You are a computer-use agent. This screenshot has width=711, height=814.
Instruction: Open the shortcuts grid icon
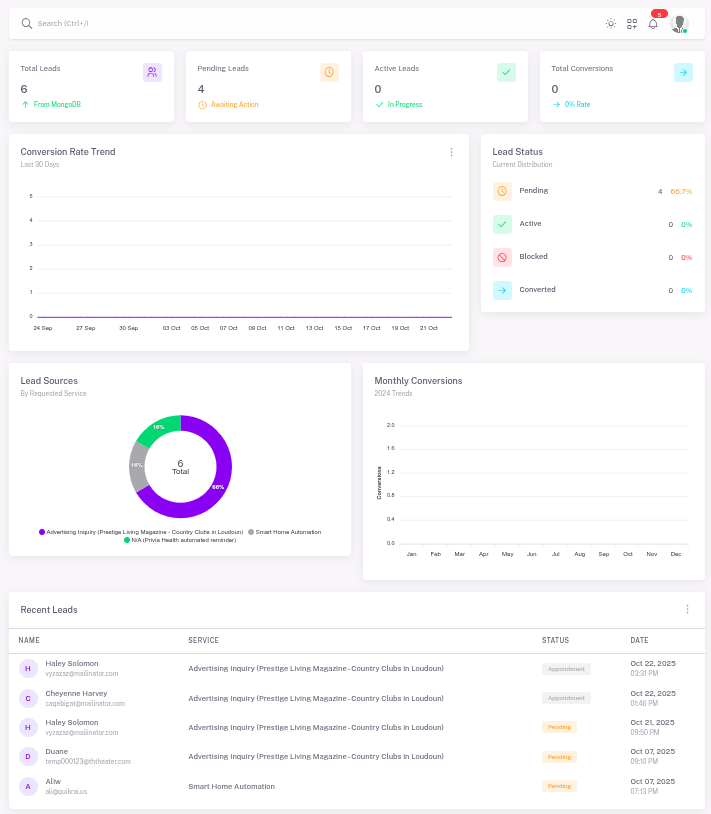632,23
